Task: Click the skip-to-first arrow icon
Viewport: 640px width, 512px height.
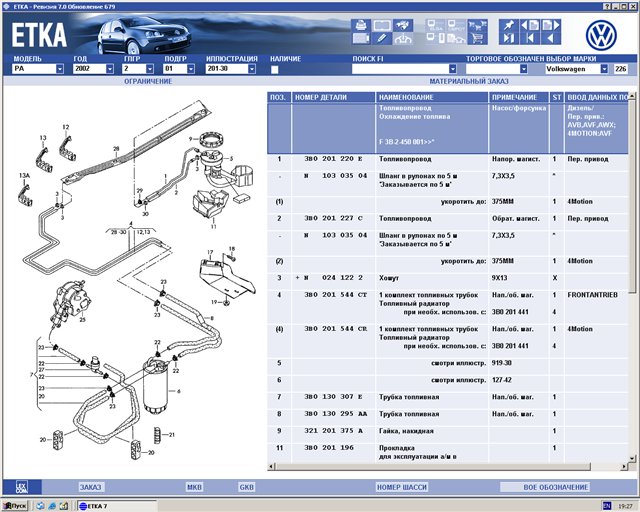Action: pos(530,39)
